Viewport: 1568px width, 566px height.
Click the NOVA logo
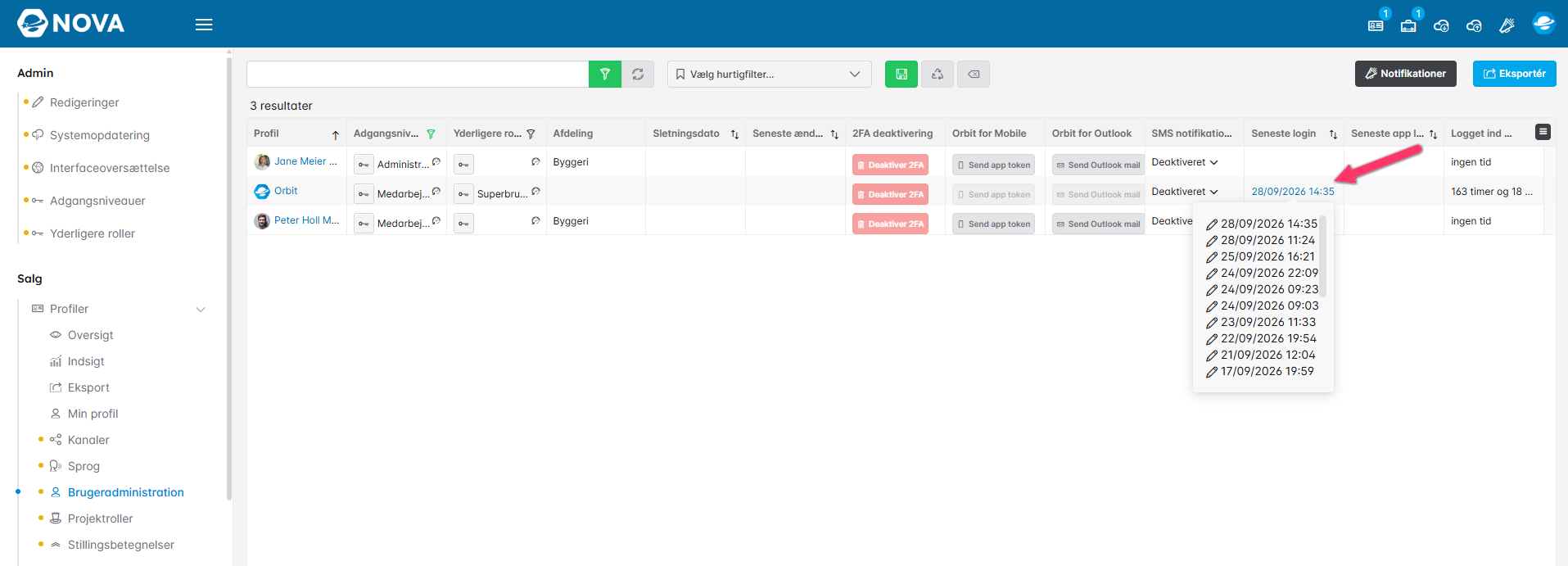70,23
